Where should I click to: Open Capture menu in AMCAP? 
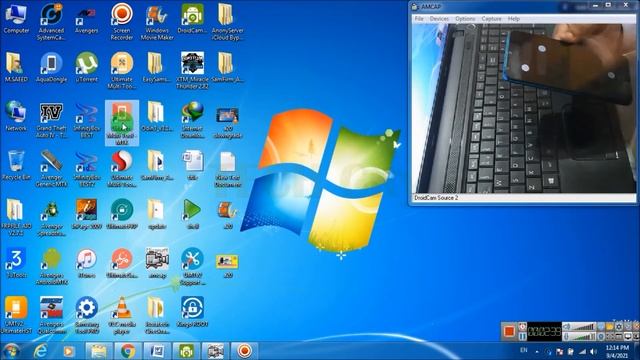[x=491, y=19]
